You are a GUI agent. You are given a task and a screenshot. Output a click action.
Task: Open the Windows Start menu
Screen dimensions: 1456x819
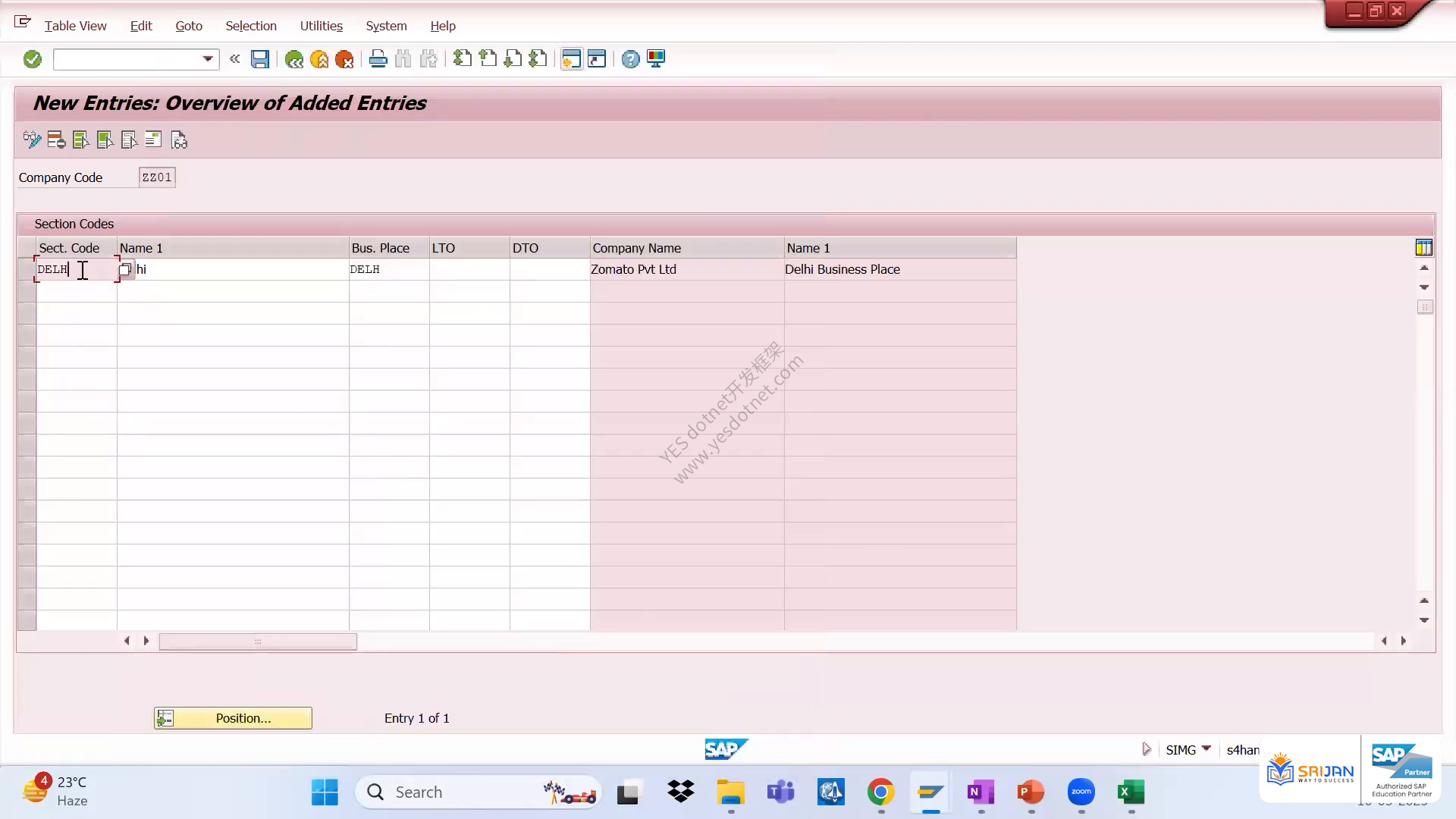[325, 792]
